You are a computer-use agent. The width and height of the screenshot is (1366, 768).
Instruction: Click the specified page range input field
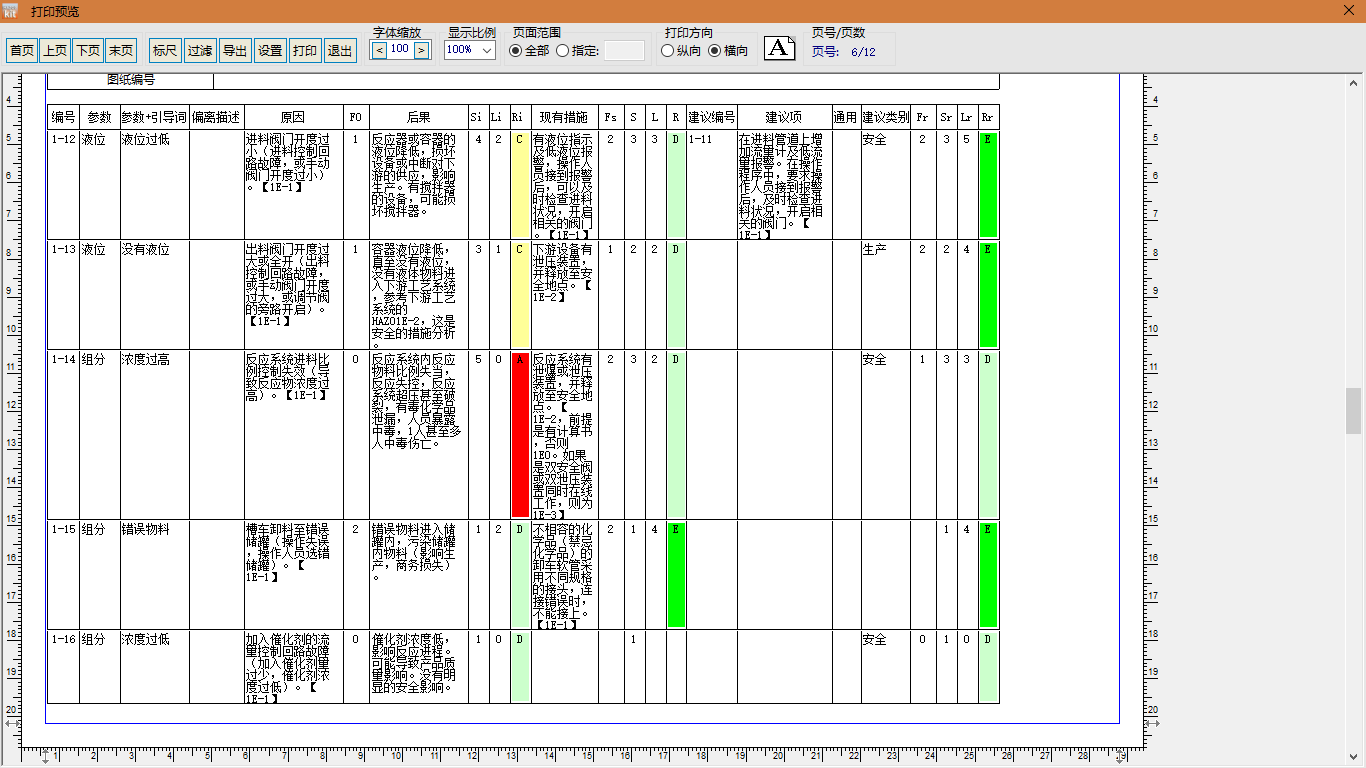624,50
